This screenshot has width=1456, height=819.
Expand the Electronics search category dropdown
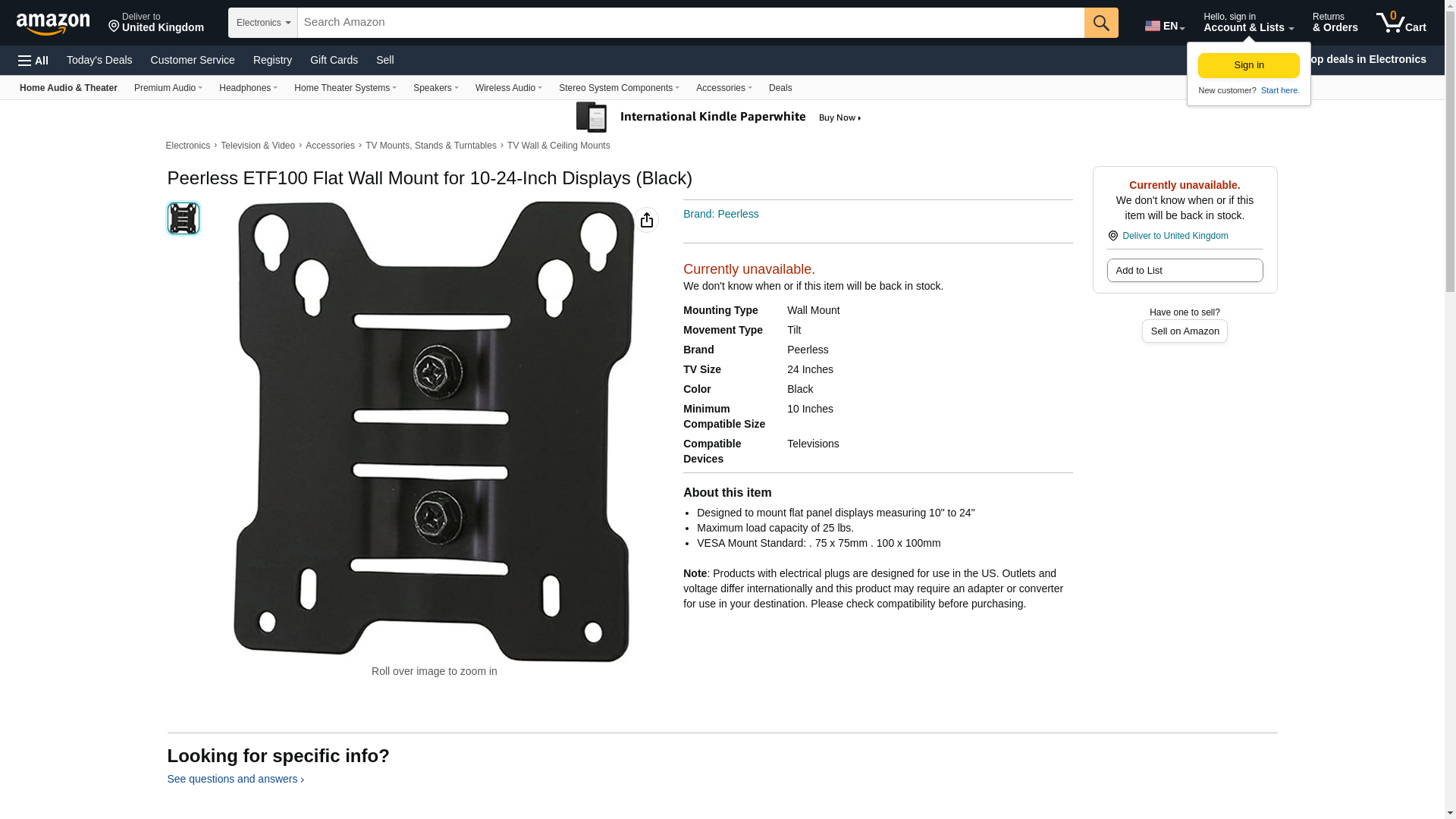tap(263, 23)
